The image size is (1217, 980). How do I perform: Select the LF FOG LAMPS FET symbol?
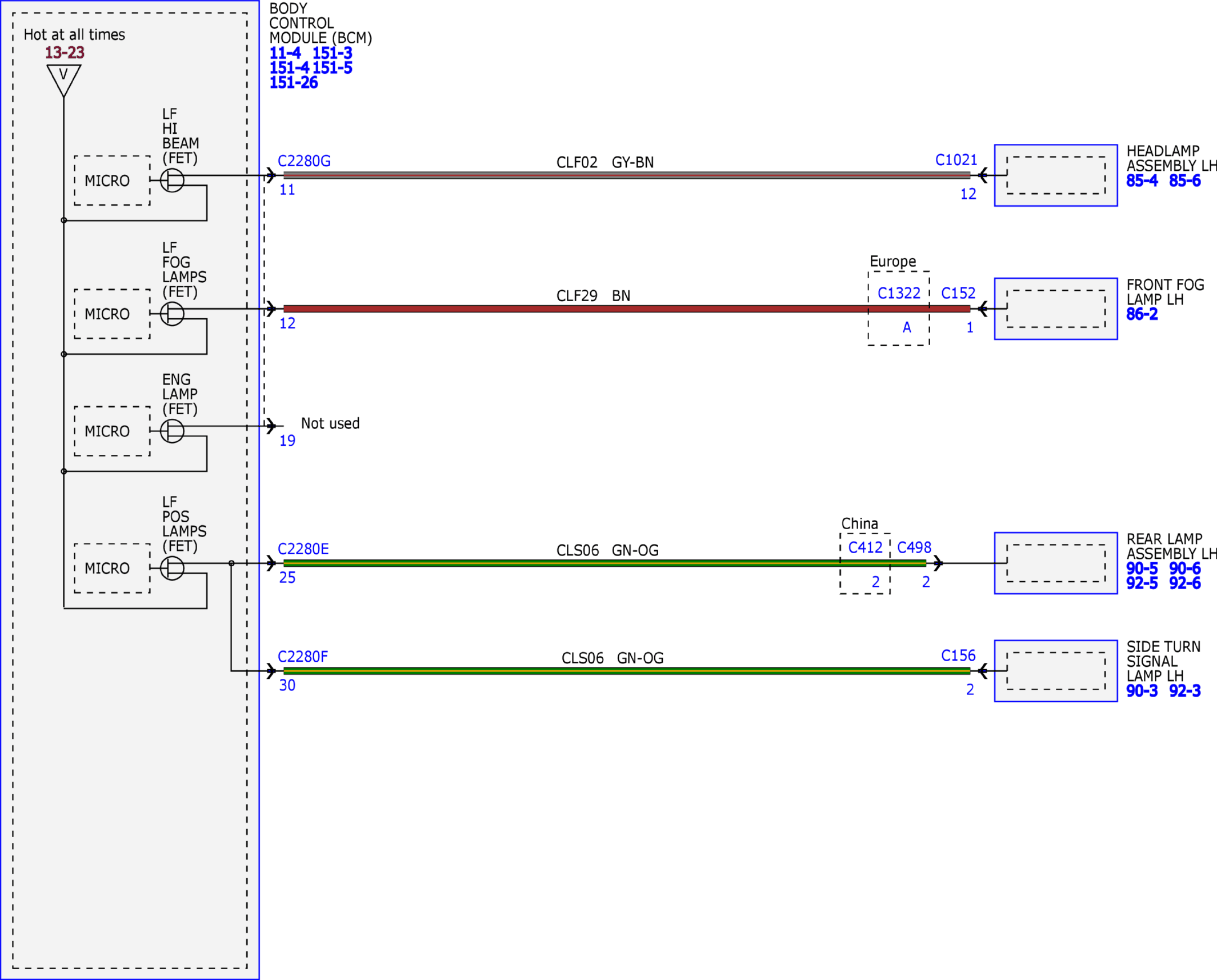(172, 314)
